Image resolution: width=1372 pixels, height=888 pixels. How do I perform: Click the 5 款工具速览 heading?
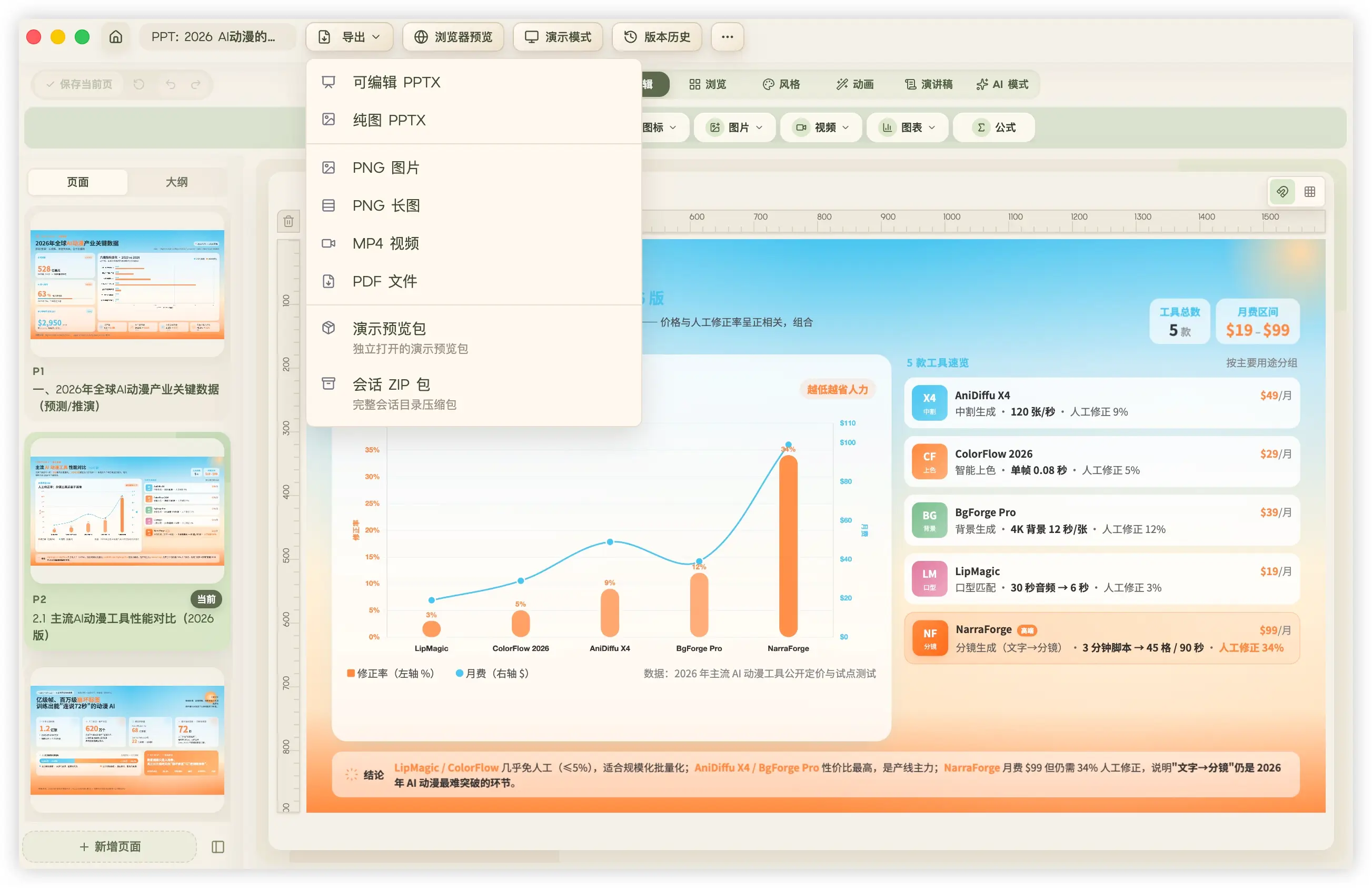[x=937, y=363]
